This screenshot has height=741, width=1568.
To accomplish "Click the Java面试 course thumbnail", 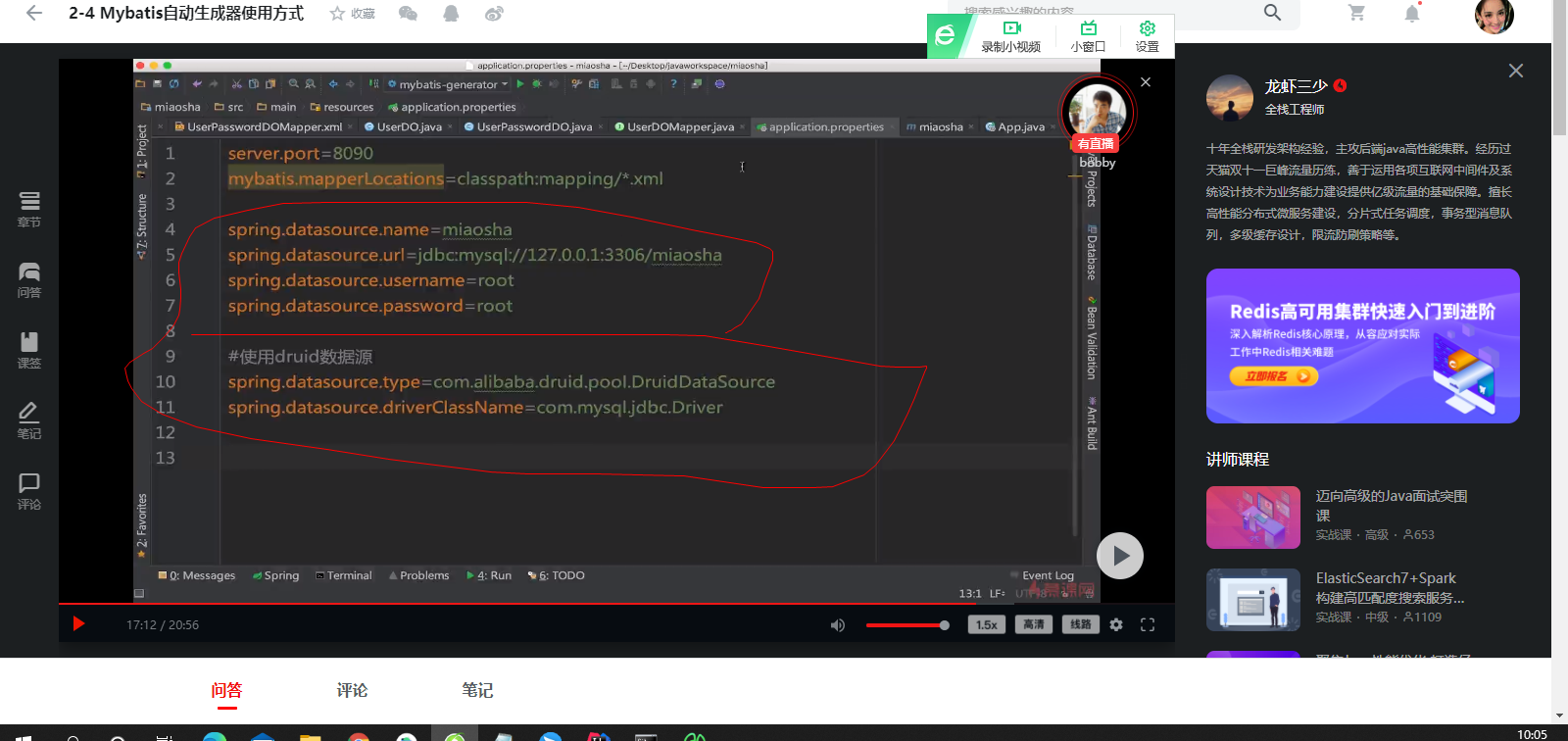I will point(1253,518).
